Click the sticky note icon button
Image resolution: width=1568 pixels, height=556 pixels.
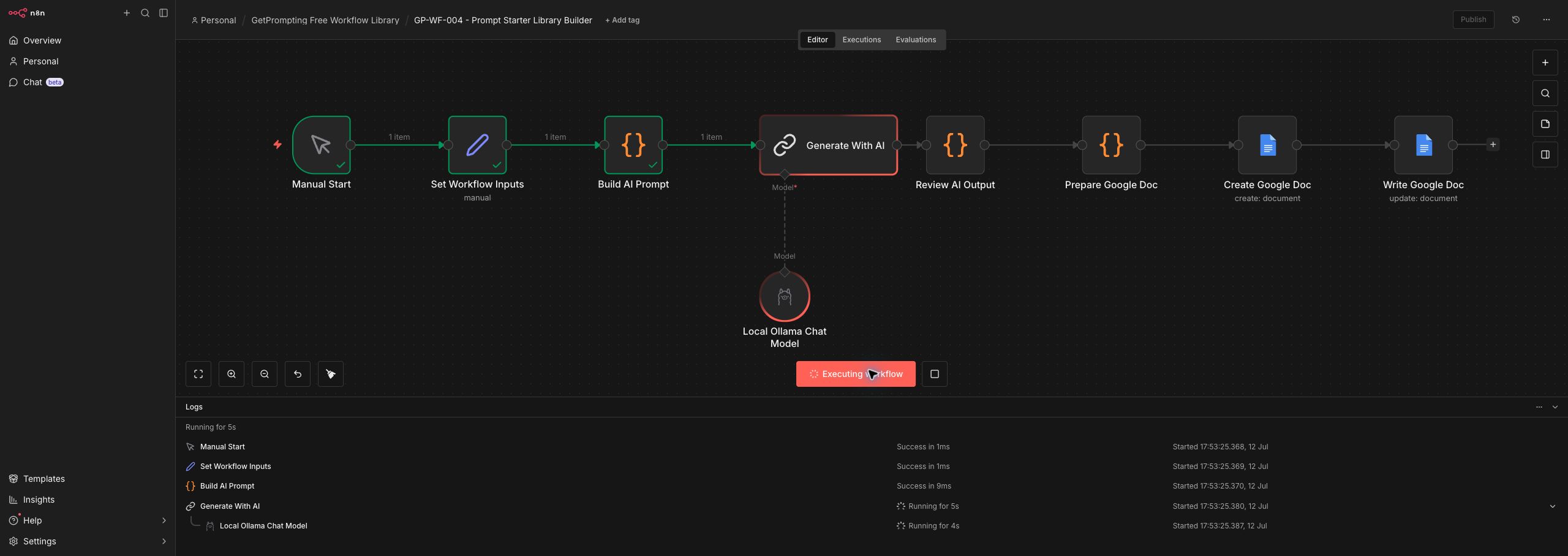pos(1545,124)
